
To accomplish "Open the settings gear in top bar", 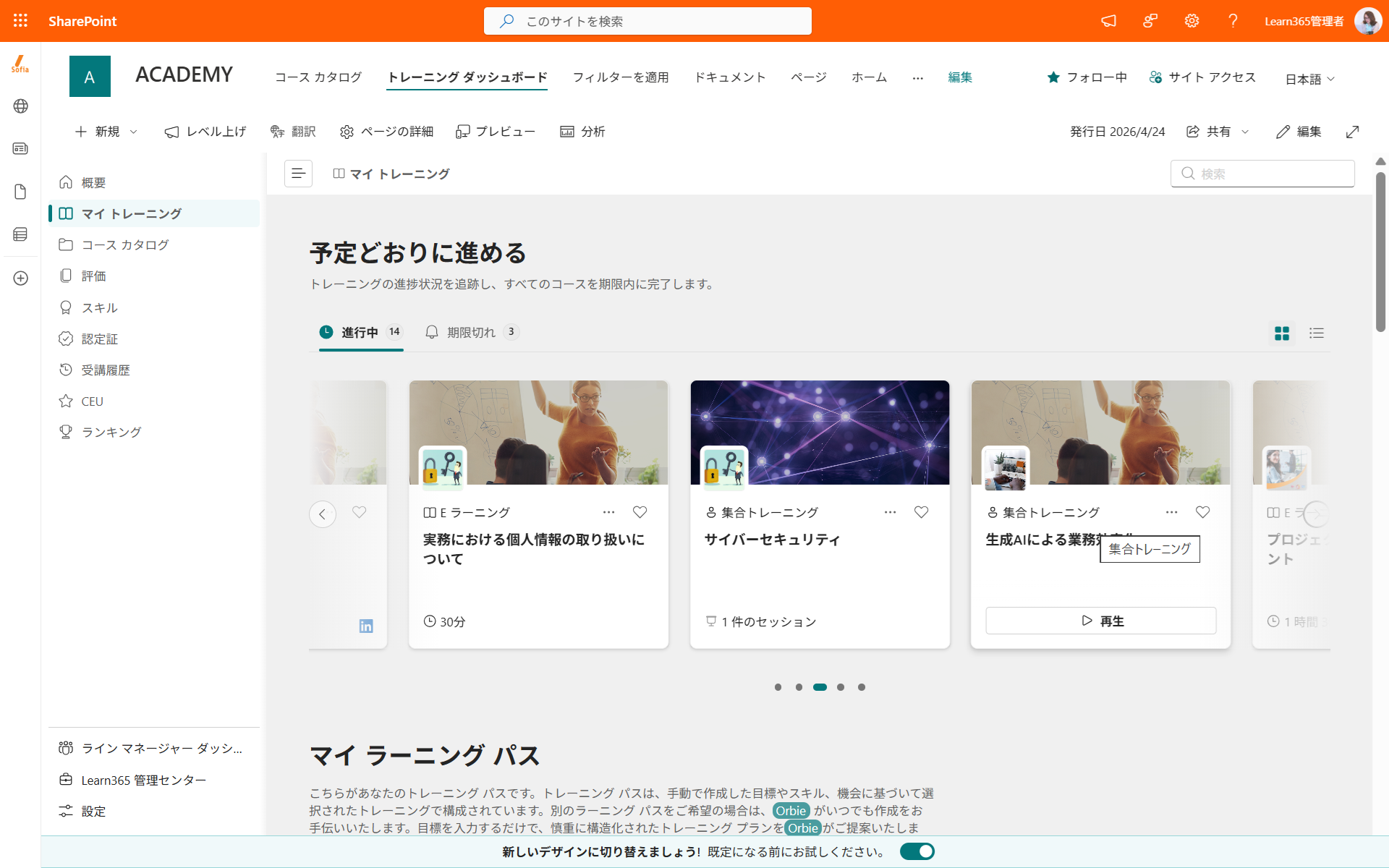I will coord(1192,21).
